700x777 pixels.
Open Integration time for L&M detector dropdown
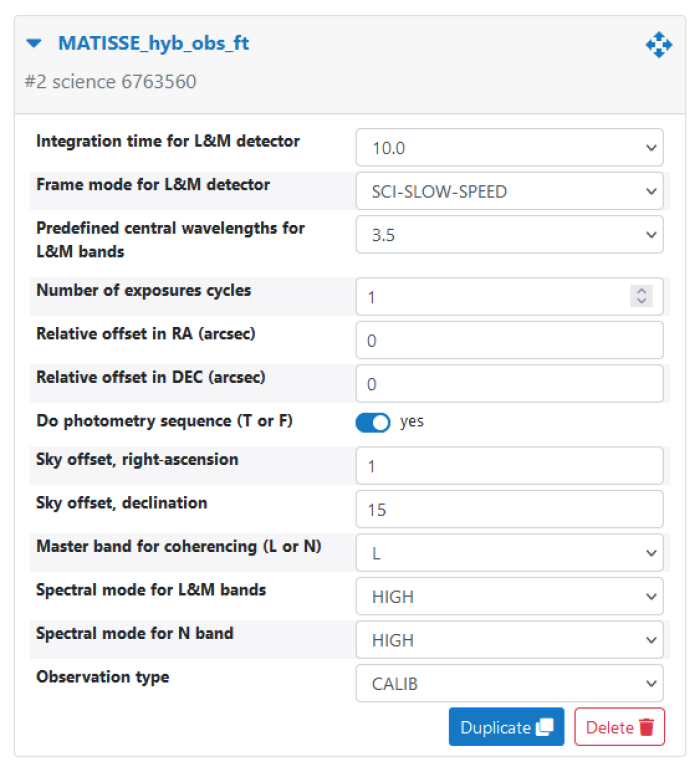click(x=509, y=148)
